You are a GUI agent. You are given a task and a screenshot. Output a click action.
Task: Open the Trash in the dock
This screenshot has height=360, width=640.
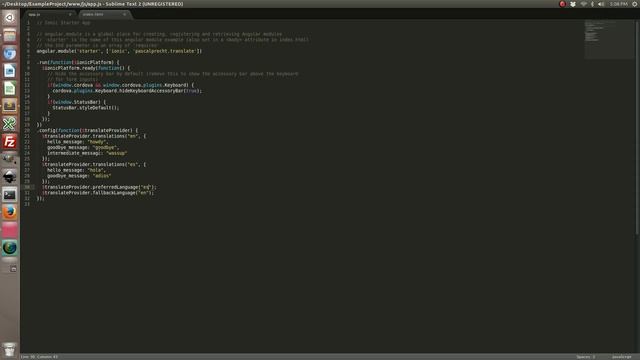(9, 350)
